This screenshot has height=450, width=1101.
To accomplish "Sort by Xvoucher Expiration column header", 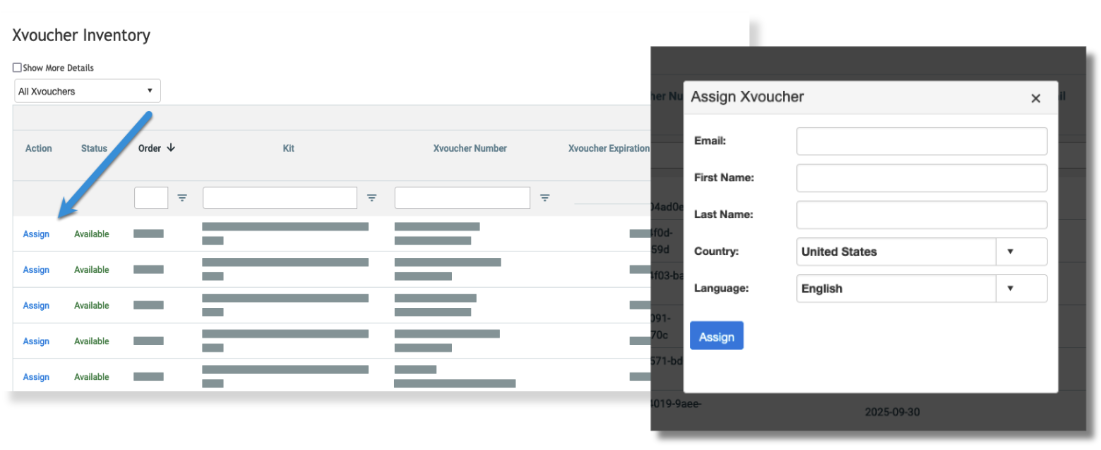I will coord(609,149).
